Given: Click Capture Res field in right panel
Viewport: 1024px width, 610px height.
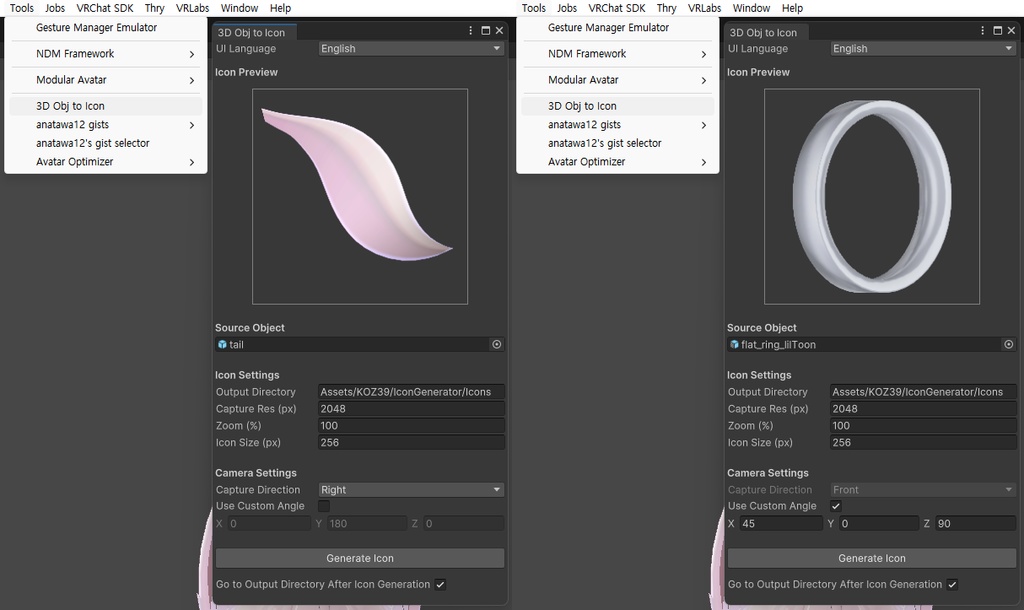Looking at the screenshot, I should pyautogui.click(x=923, y=409).
